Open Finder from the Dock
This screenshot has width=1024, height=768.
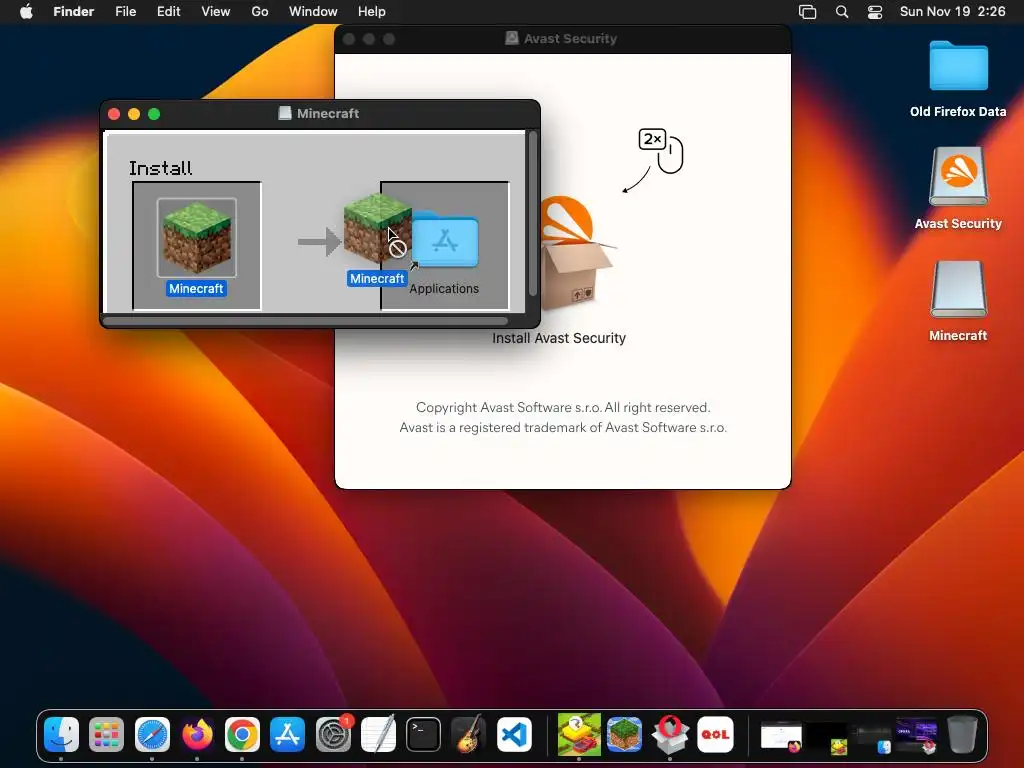(x=61, y=734)
